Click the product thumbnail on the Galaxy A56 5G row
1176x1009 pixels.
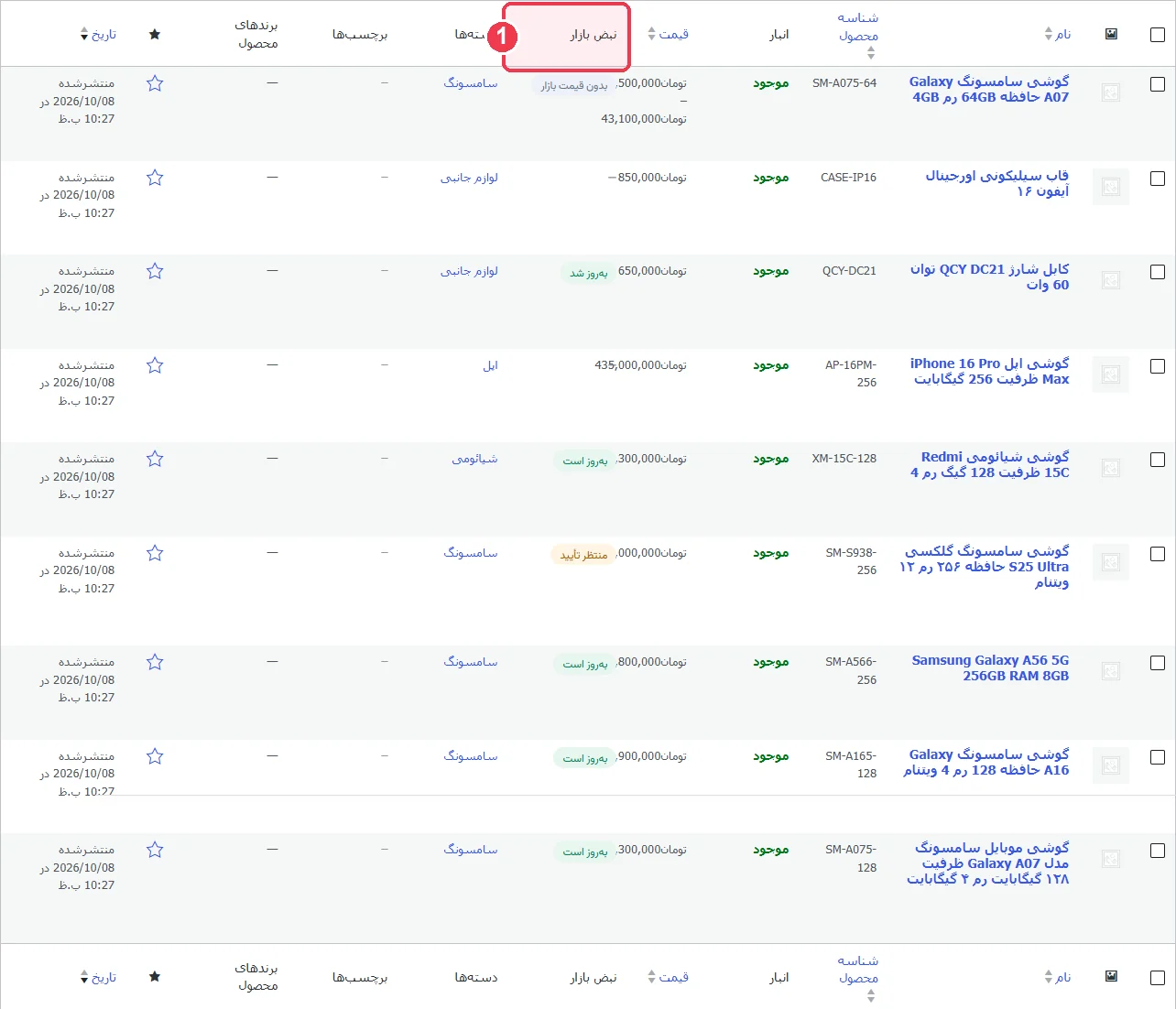pyautogui.click(x=1111, y=671)
